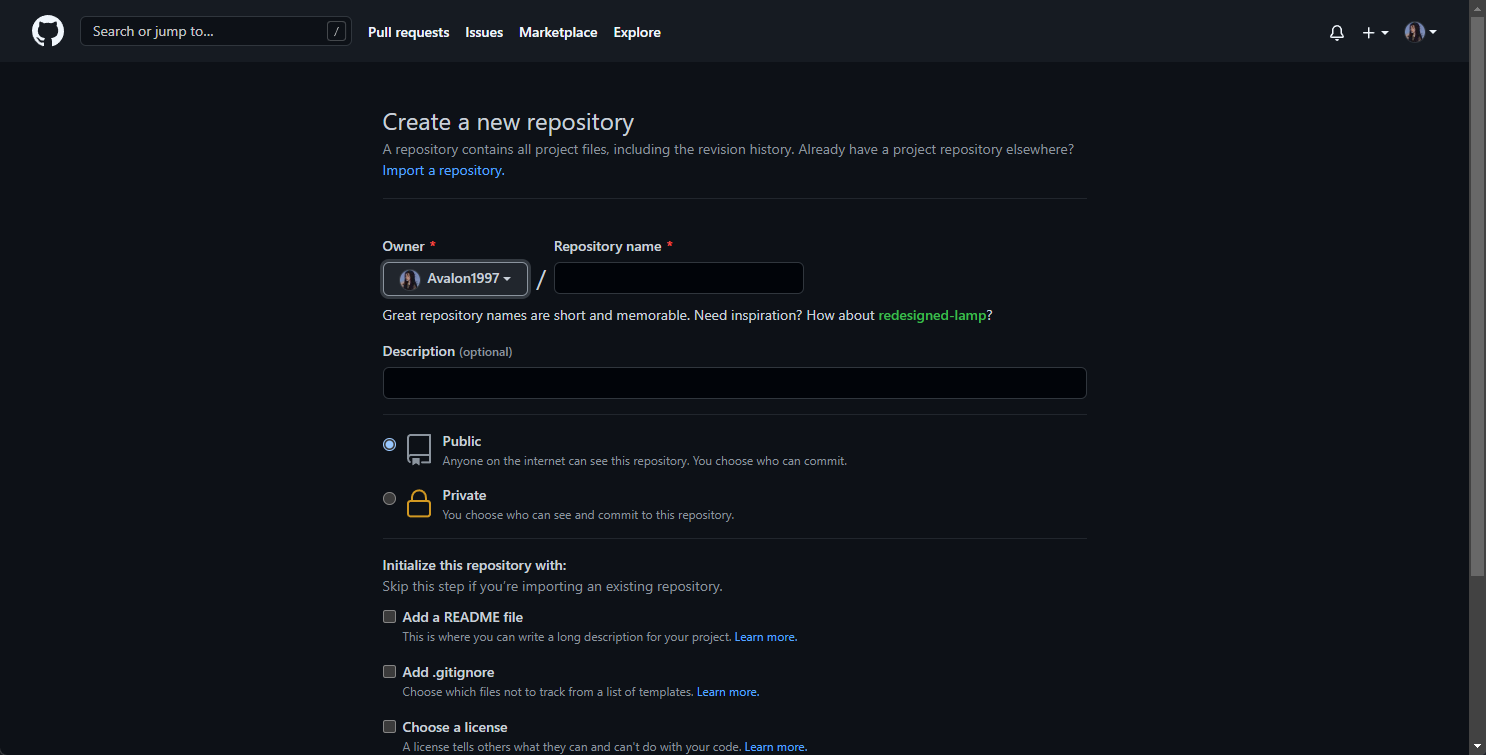
Task: Open Learn more link for .gitignore
Action: point(728,692)
